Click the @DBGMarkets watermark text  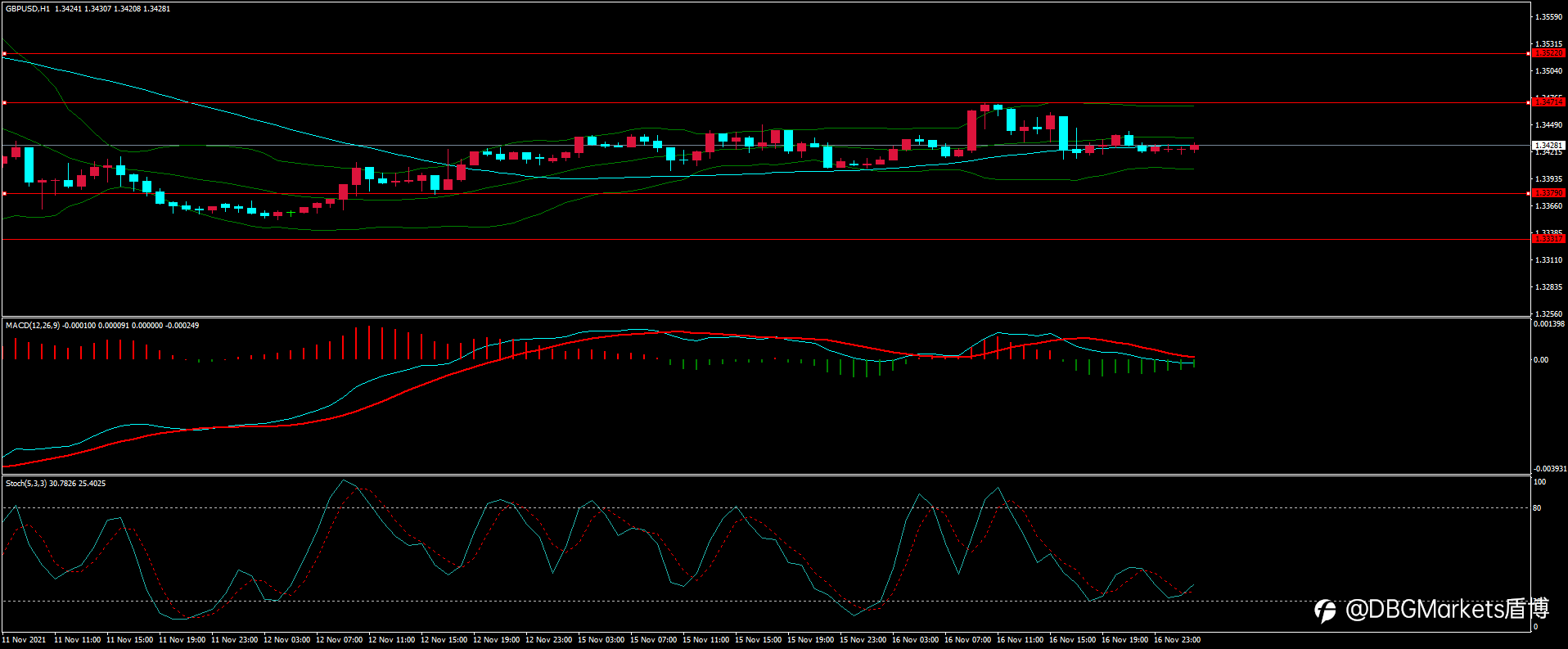point(1447,610)
